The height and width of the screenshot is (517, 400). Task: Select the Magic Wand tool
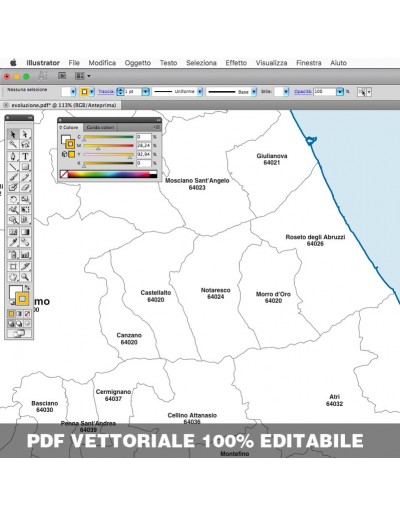coord(13,144)
